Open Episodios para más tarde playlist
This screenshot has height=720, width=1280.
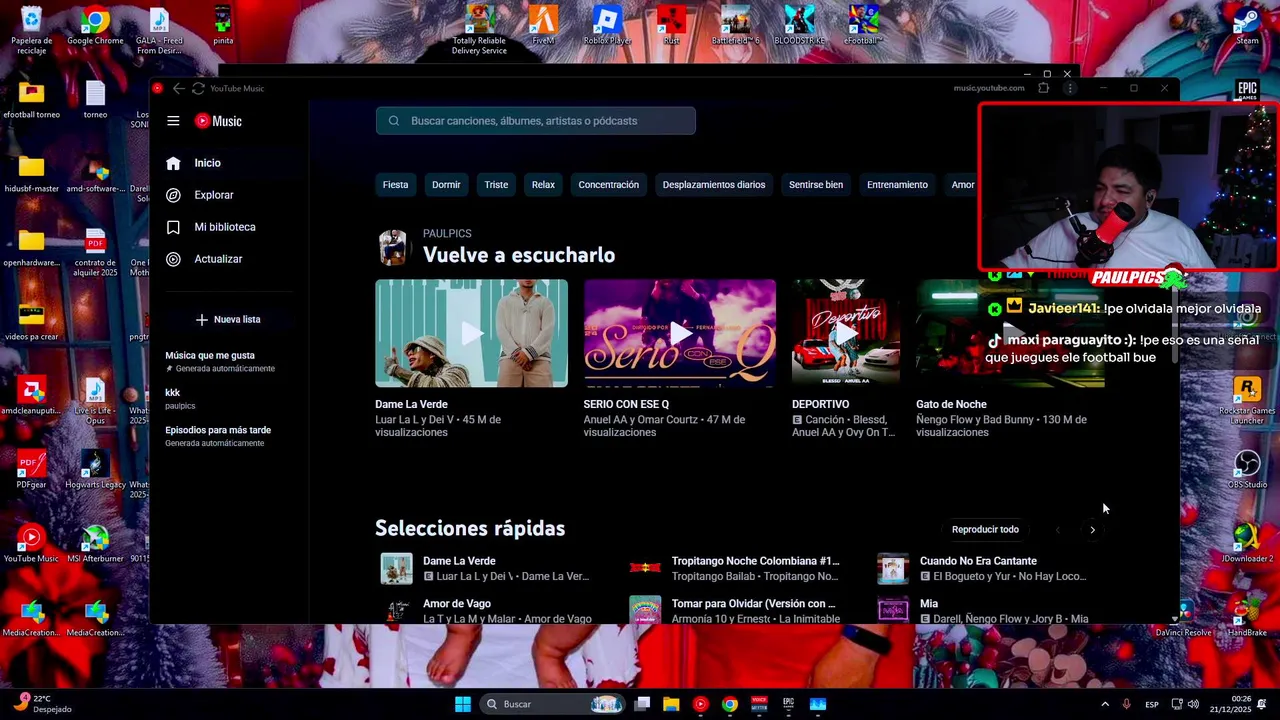point(218,435)
